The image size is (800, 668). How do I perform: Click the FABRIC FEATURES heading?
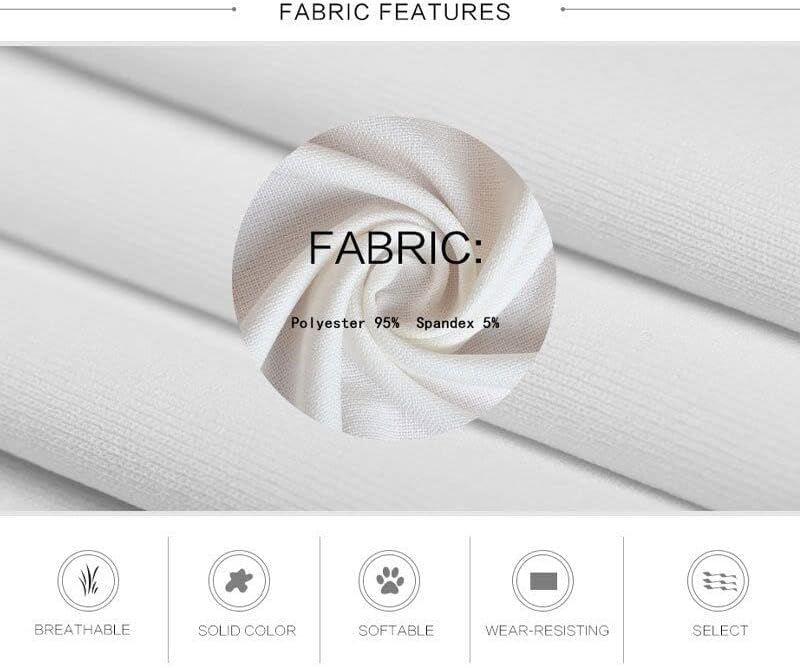coord(395,12)
